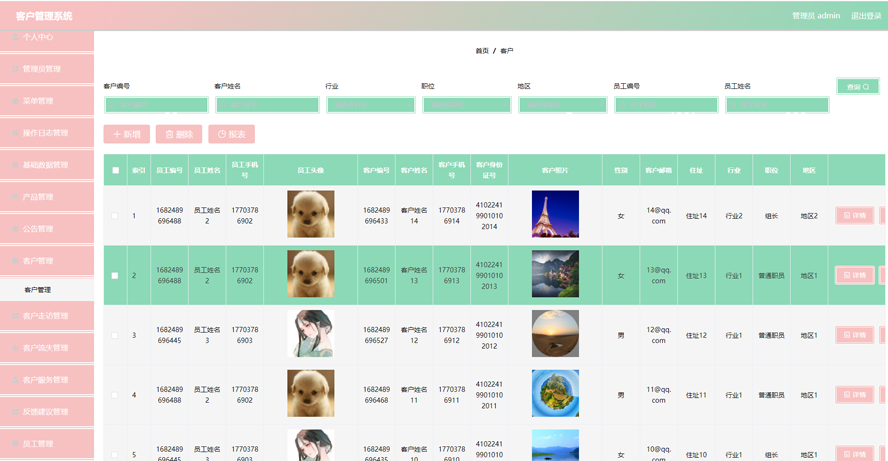Open the sunset sphere customer photo in row 3
Viewport: 888px width, 461px height.
pyautogui.click(x=555, y=333)
